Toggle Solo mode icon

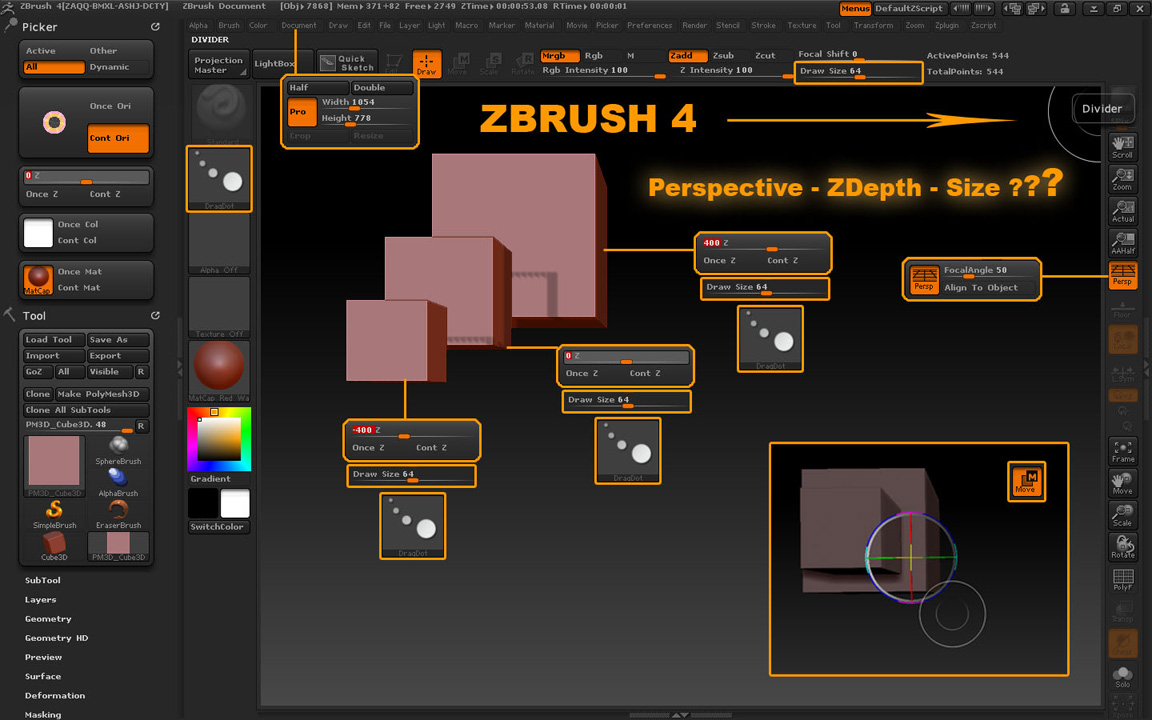1122,676
